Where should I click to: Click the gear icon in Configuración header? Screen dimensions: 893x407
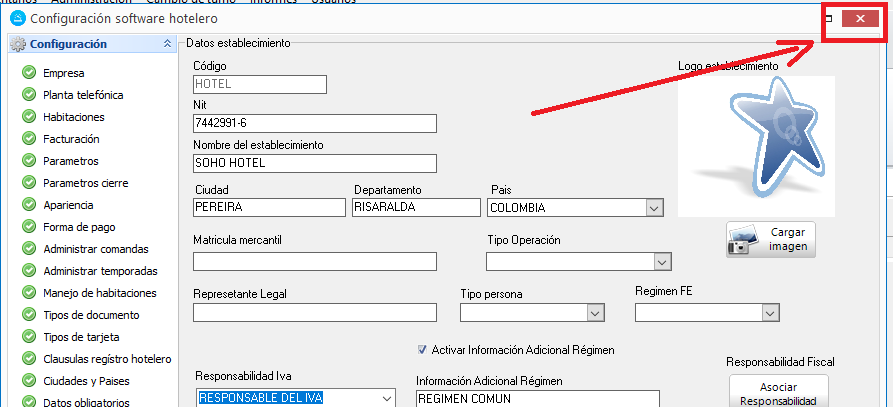[18, 44]
